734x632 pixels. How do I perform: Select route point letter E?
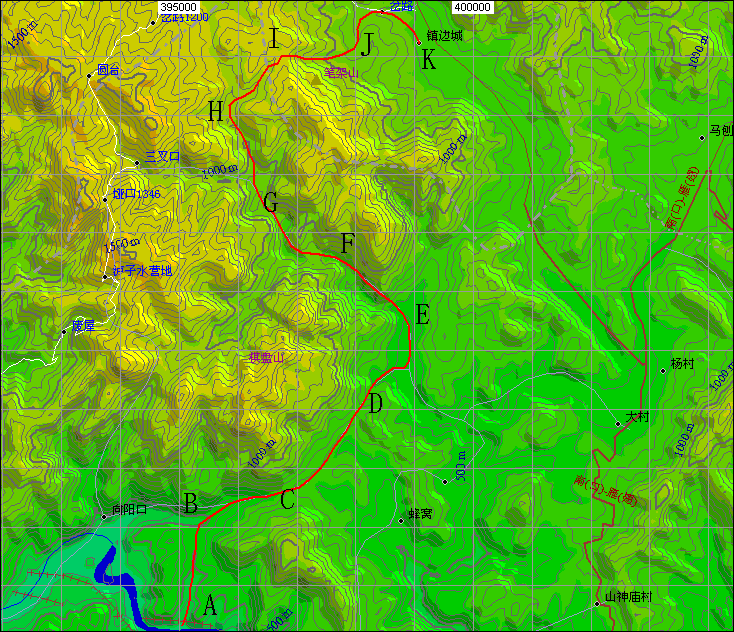(x=422, y=316)
